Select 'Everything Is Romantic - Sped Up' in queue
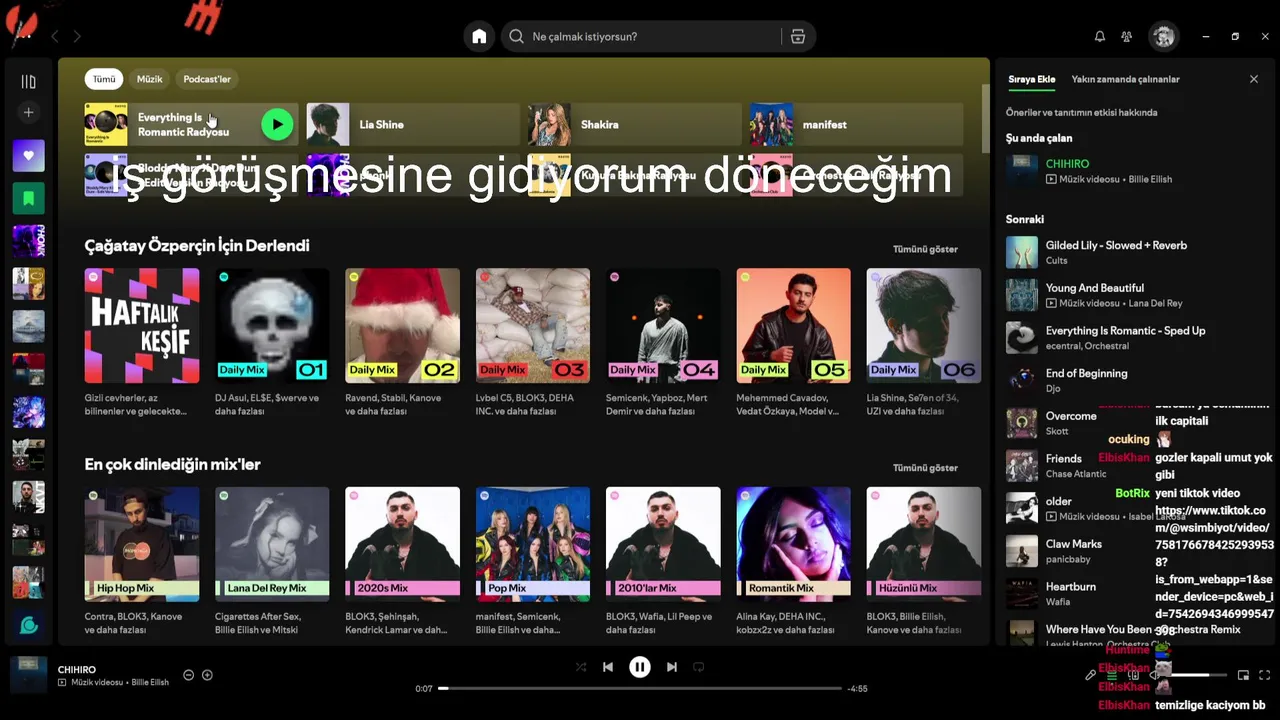1280x720 pixels. (1136, 338)
